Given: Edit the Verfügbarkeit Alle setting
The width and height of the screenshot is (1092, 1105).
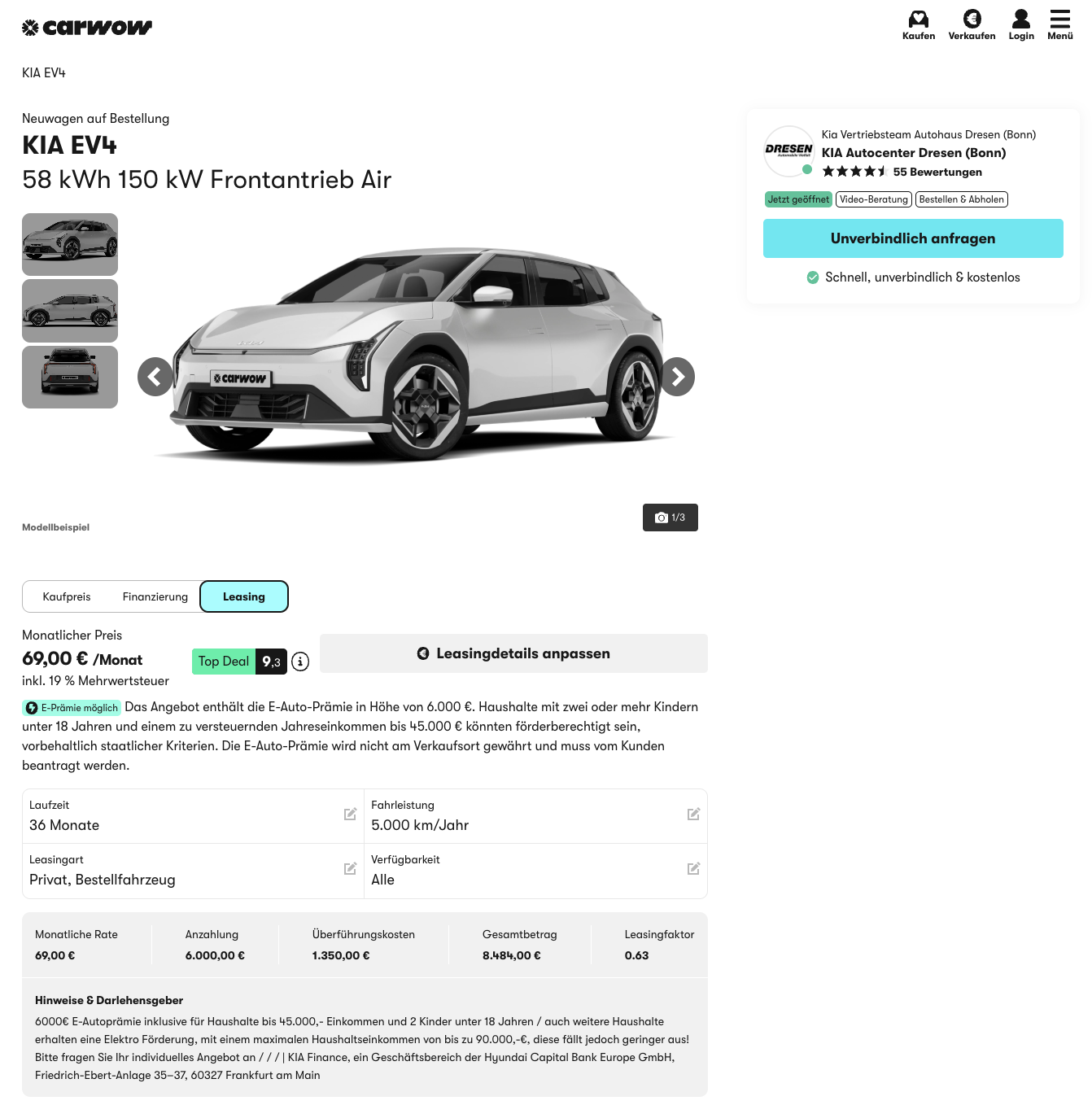Looking at the screenshot, I should 535,871.
